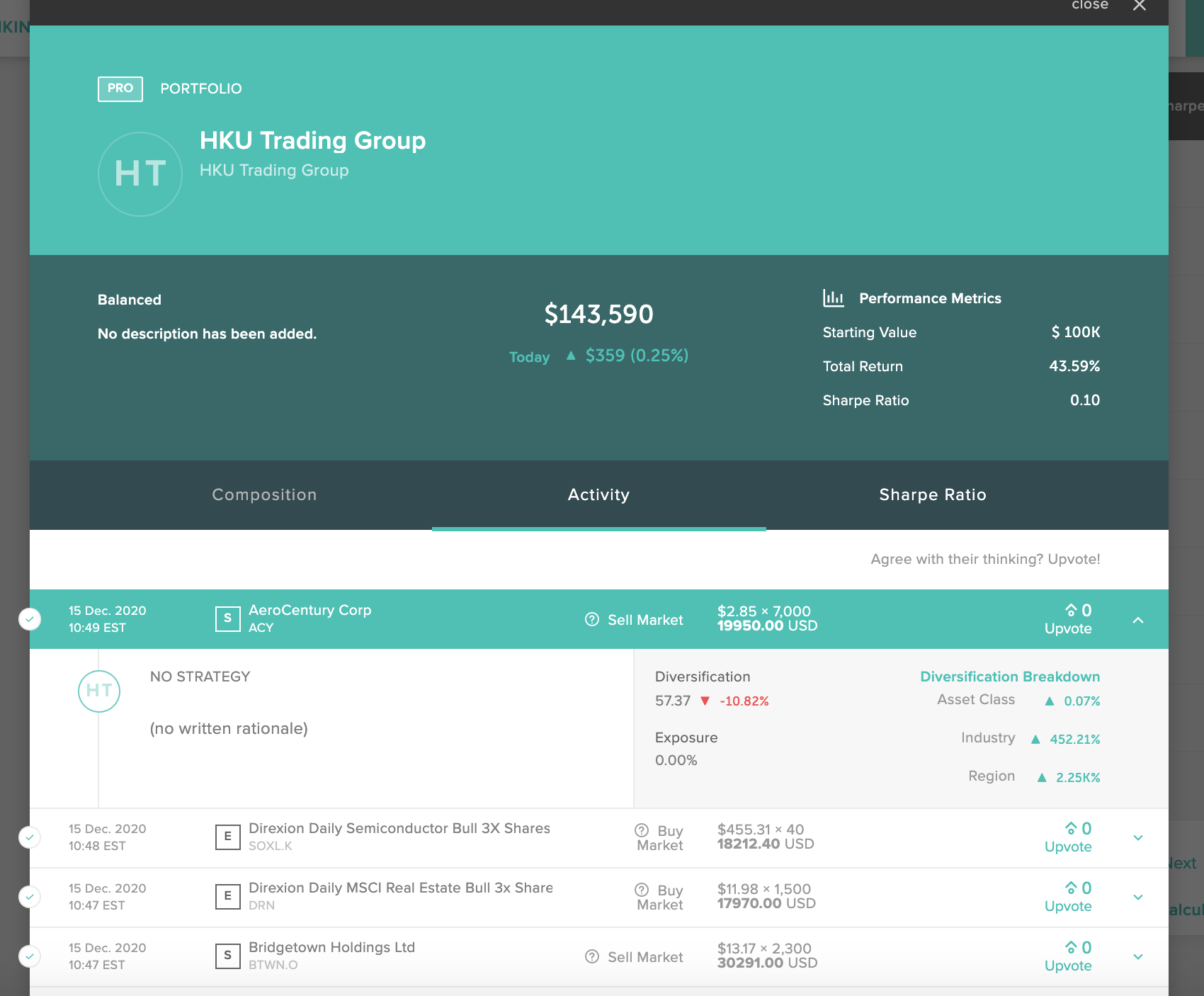This screenshot has width=1204, height=996.
Task: Click the AeroCentury Corp name
Action: pyautogui.click(x=310, y=610)
